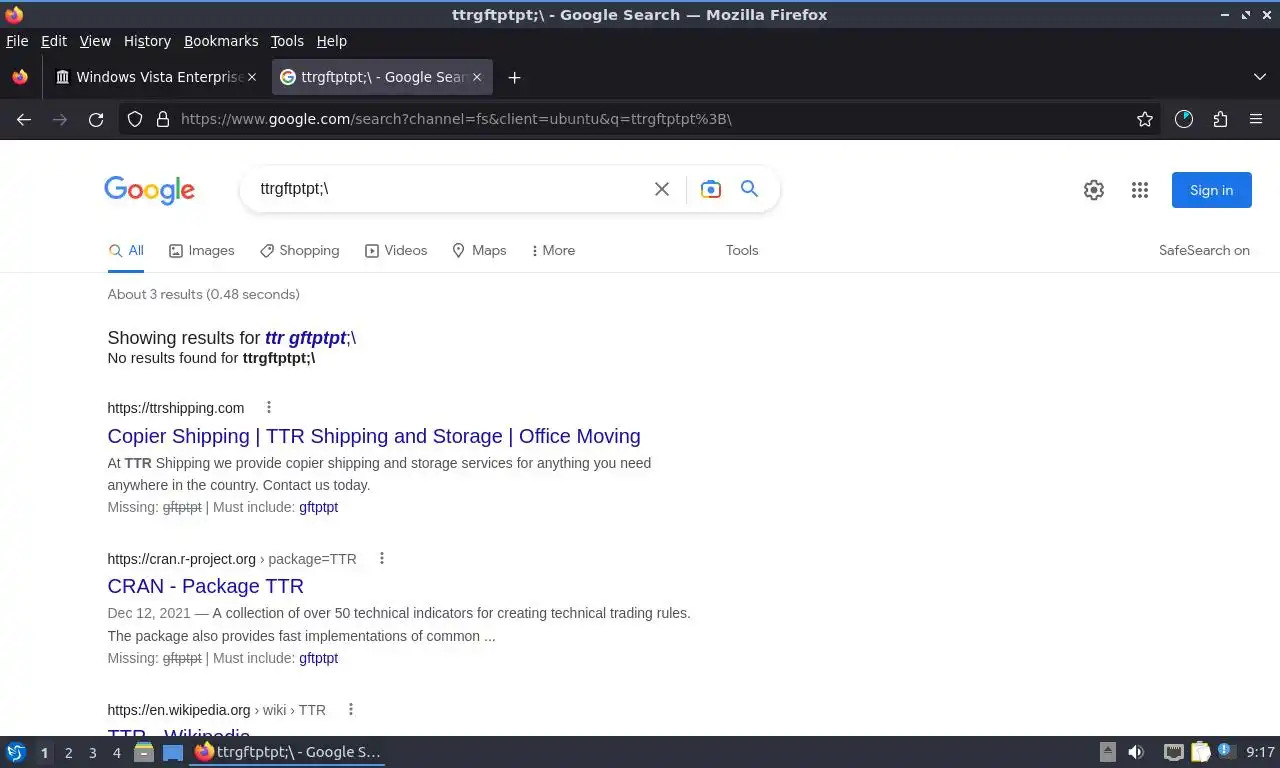Open Copier Shipping TTR Shipping result
Viewport: 1280px width, 768px height.
[x=374, y=436]
